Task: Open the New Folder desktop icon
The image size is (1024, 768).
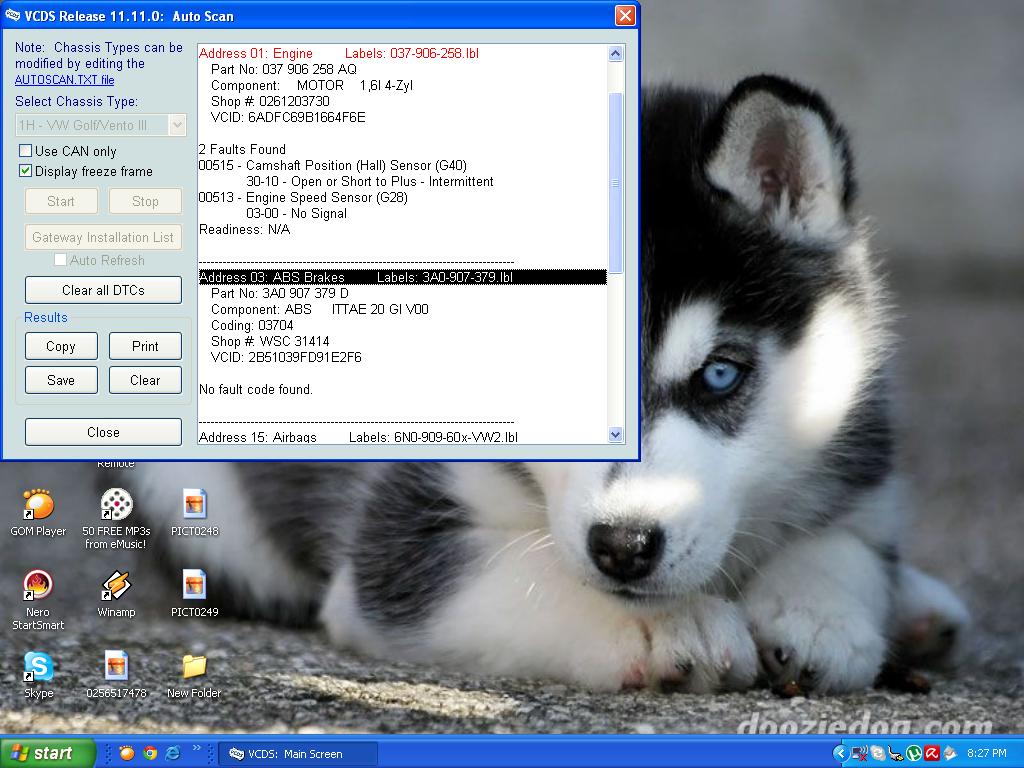Action: [x=194, y=668]
